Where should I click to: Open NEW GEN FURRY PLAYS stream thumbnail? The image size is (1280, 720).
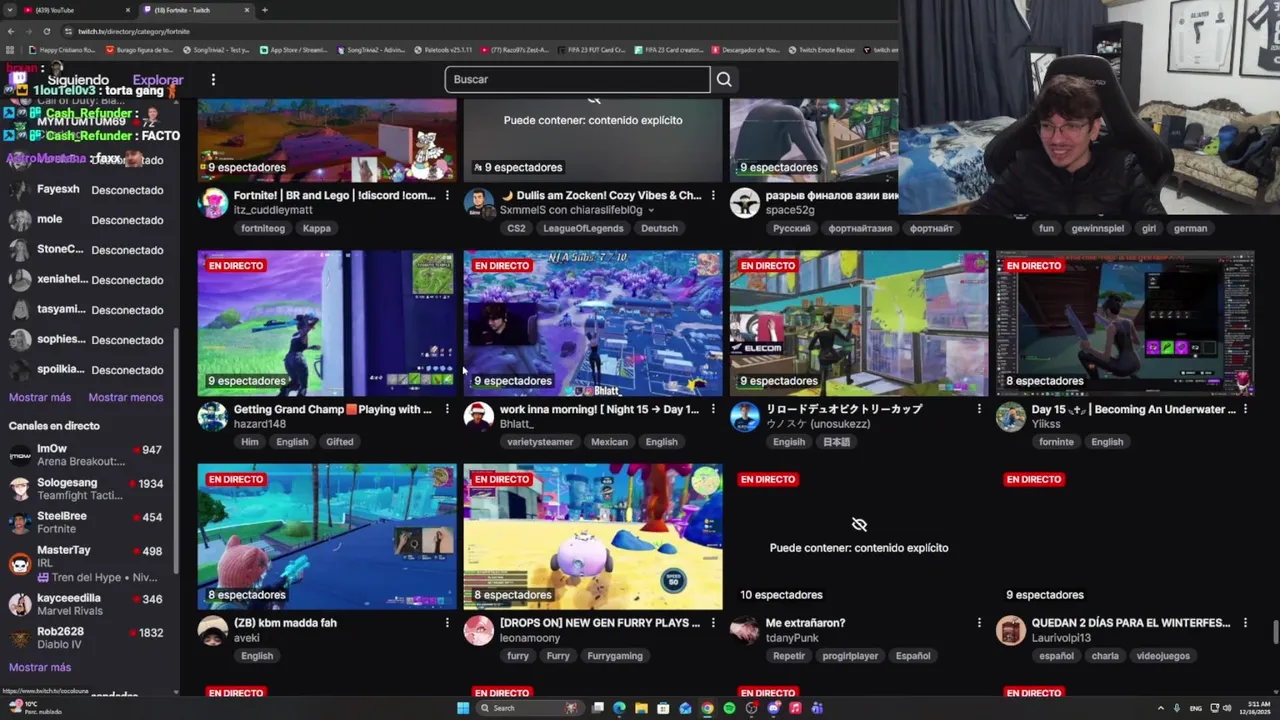pos(593,537)
